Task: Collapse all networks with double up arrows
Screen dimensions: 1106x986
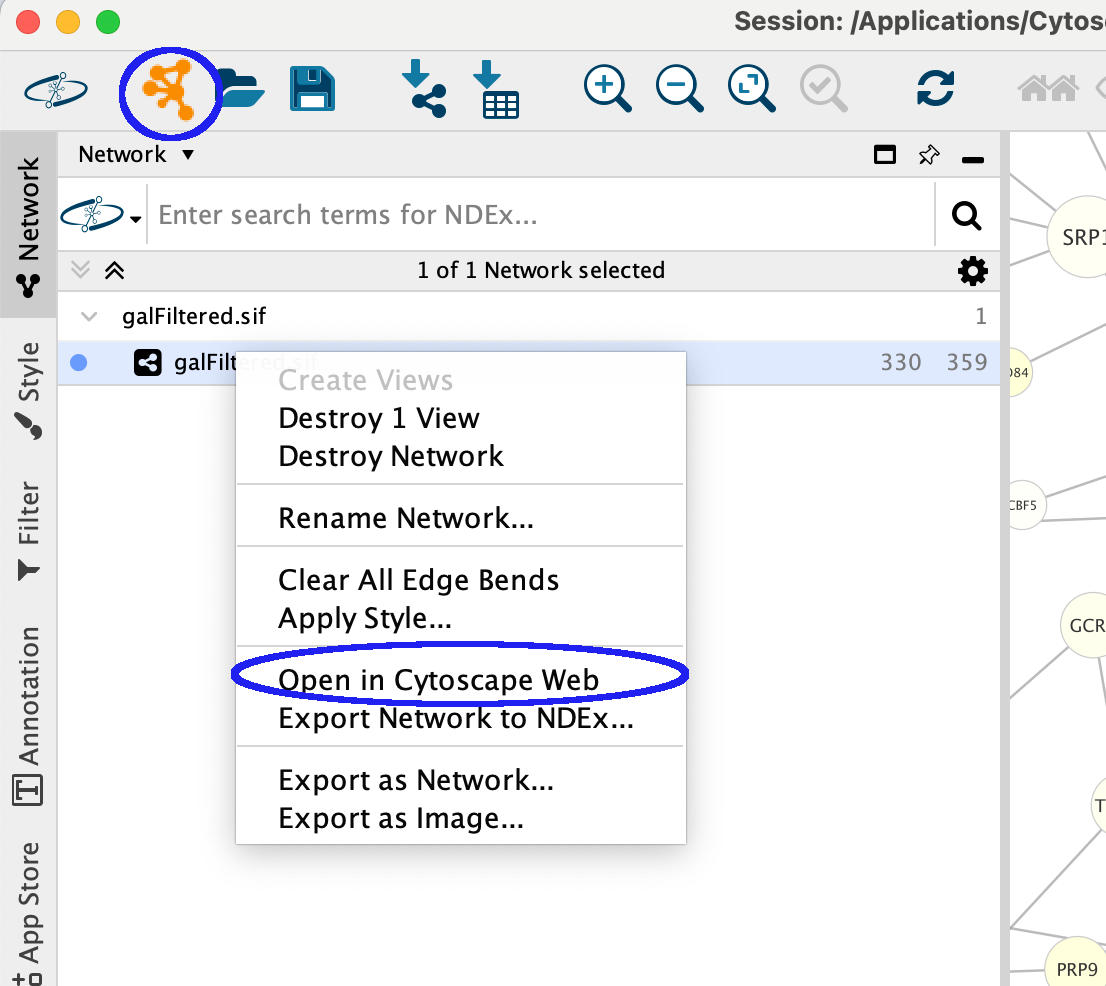Action: [115, 270]
